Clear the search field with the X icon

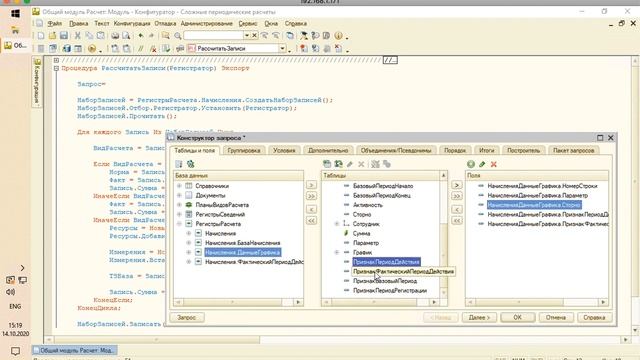[254, 36]
